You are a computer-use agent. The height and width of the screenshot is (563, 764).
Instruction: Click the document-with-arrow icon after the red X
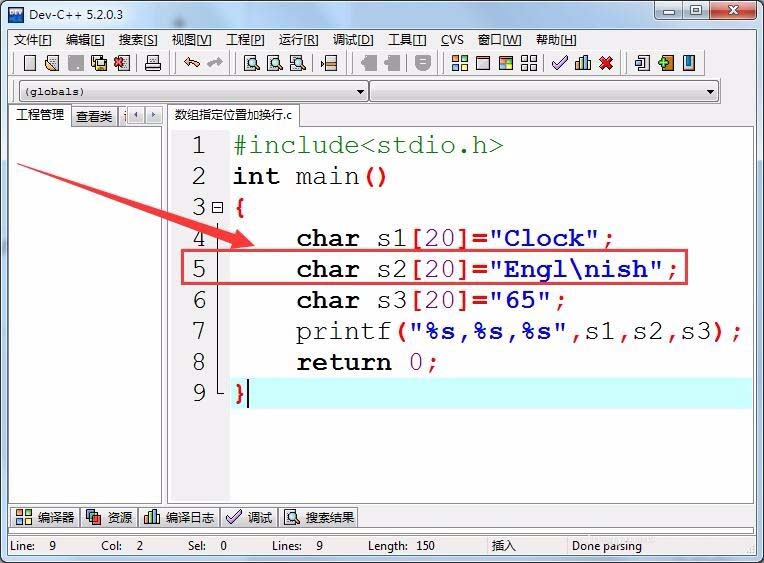642,63
